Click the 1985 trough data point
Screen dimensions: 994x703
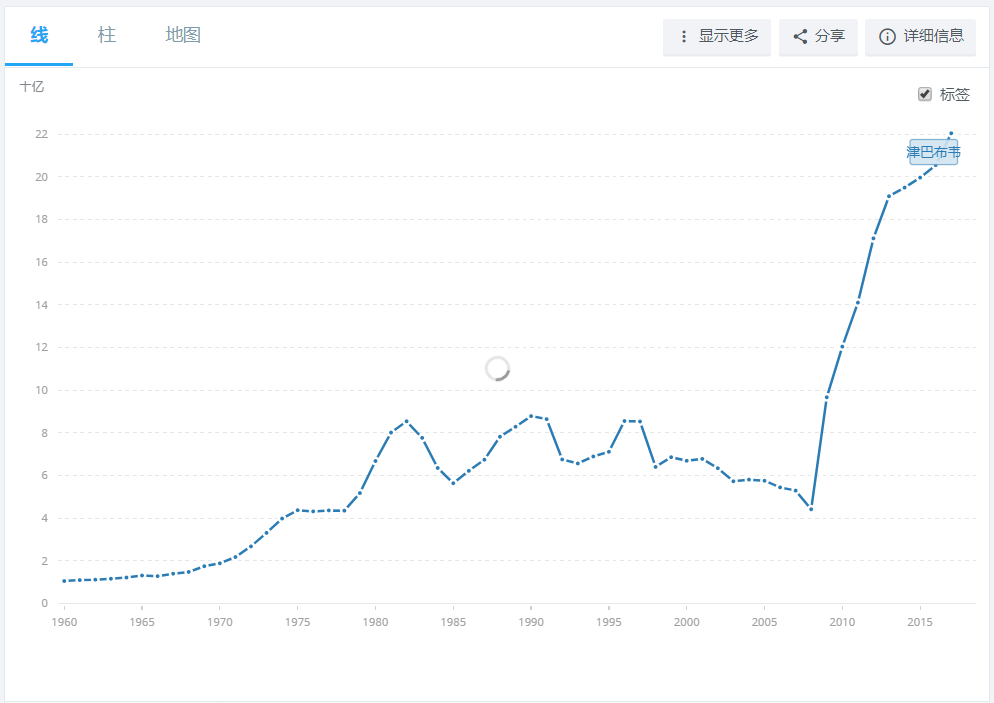(x=453, y=483)
